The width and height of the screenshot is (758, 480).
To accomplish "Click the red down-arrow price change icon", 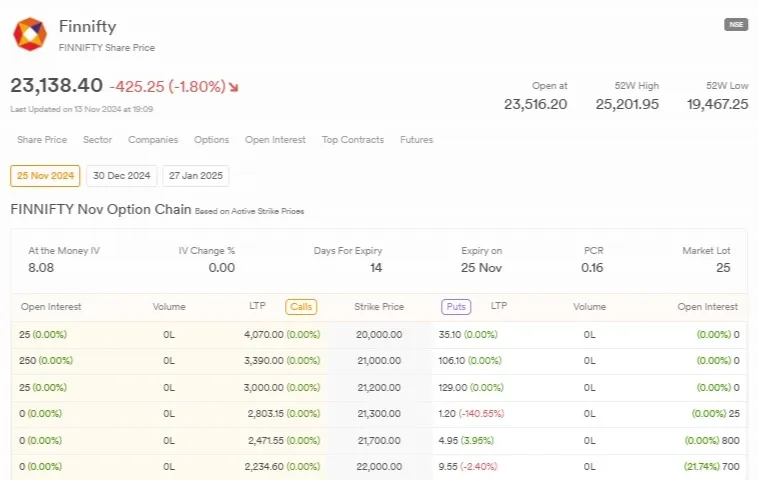I will point(234,87).
